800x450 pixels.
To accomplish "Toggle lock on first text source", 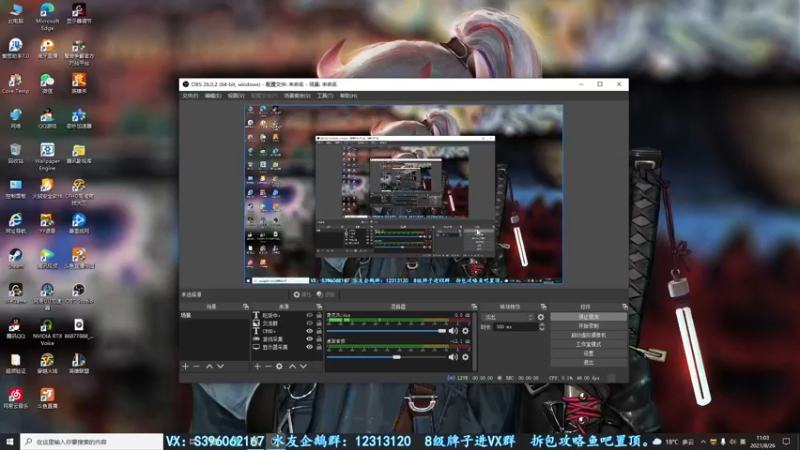I will click(x=319, y=315).
